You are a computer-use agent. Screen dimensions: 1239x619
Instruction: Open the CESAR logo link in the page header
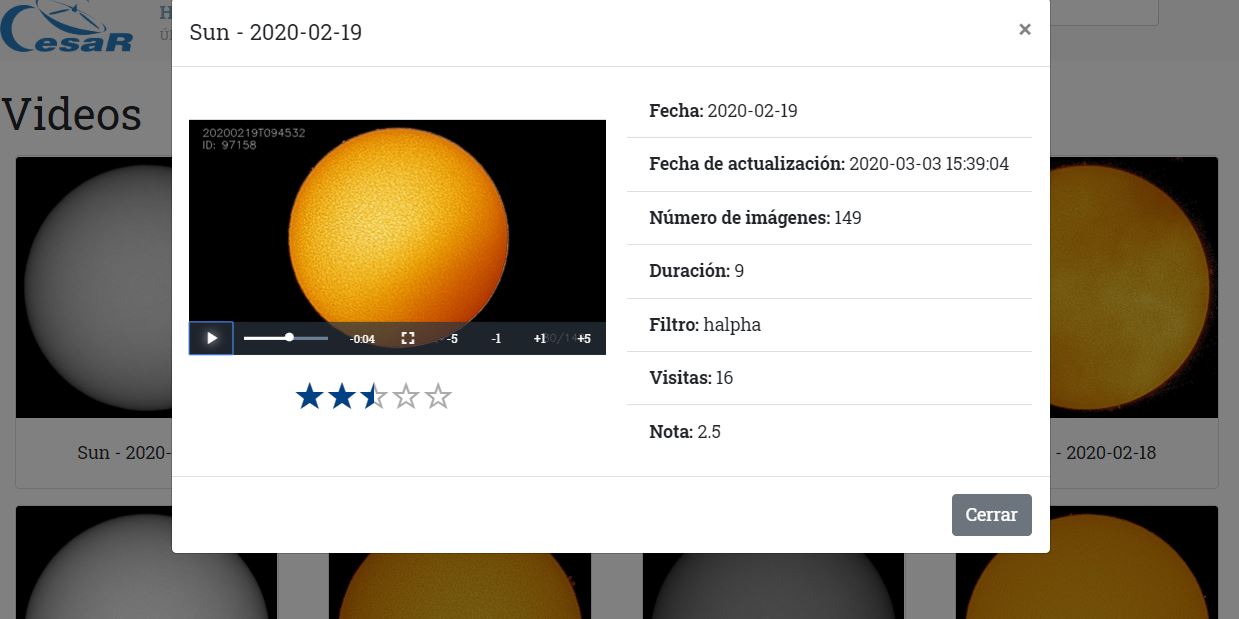tap(67, 27)
